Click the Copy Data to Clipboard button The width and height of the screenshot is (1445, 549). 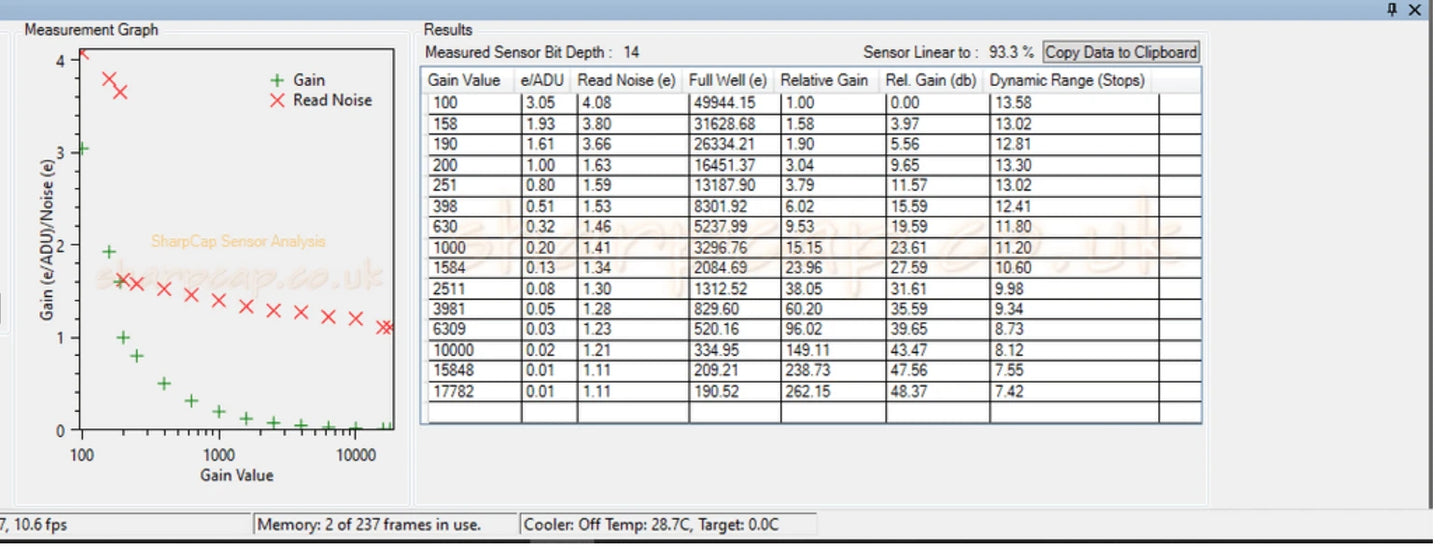tap(1120, 52)
